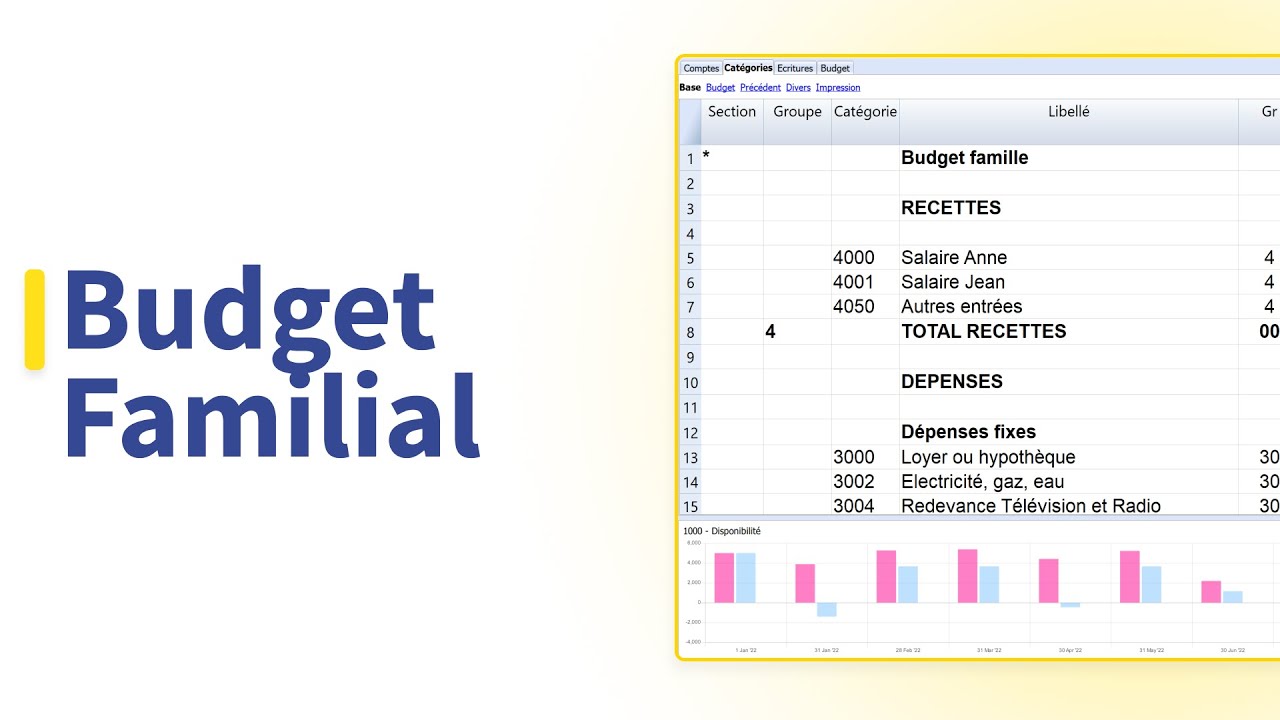1280x720 pixels.
Task: Click the Groupe column header
Action: pyautogui.click(x=797, y=121)
